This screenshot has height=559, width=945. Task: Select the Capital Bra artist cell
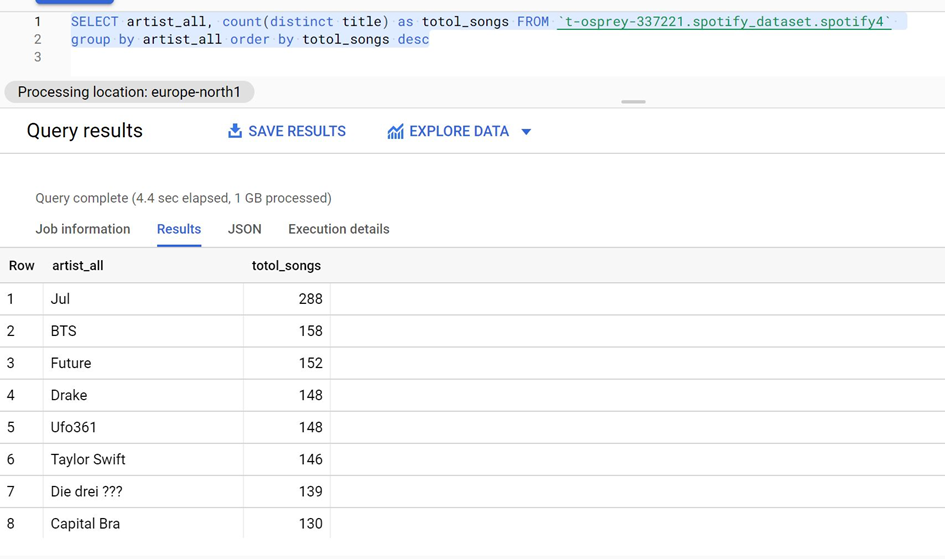point(143,523)
